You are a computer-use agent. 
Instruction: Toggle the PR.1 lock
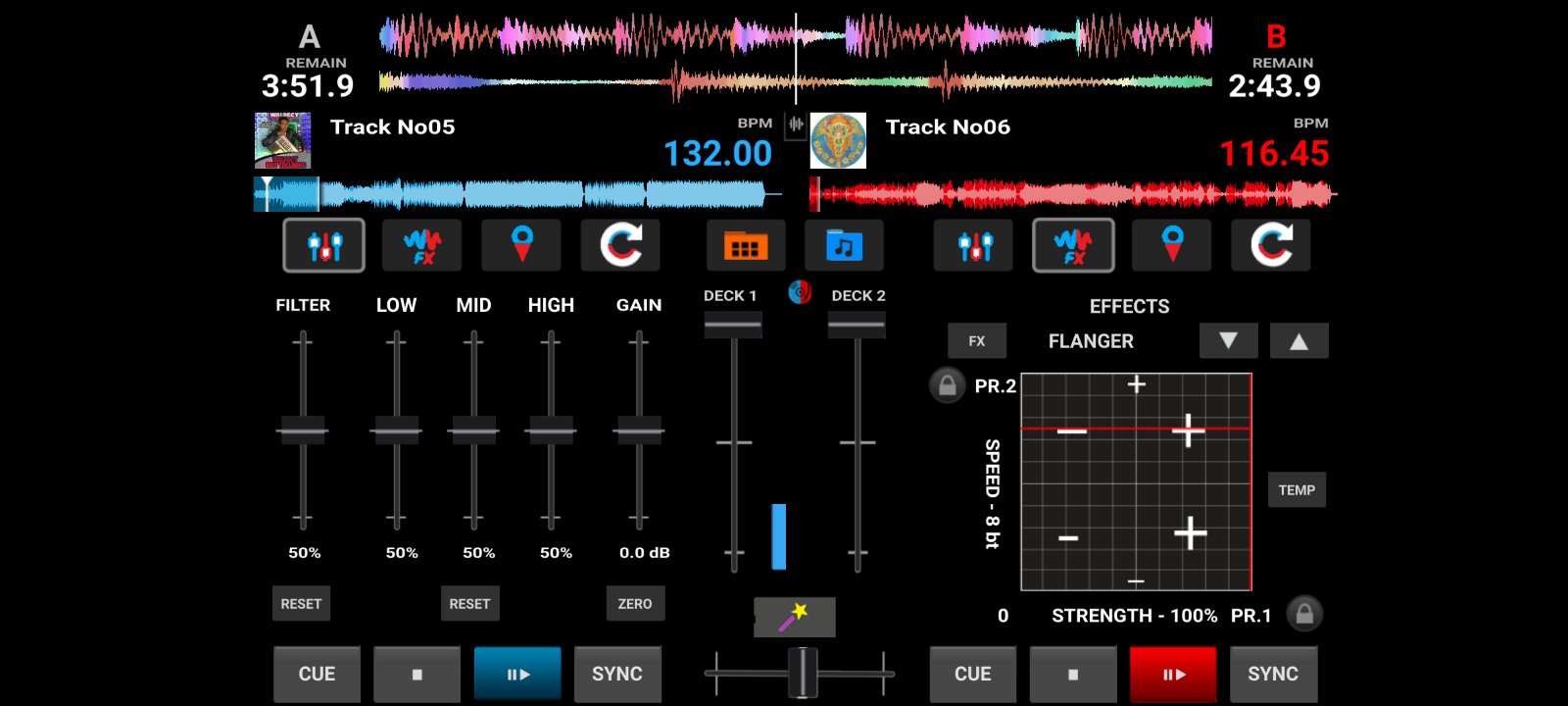click(1304, 614)
